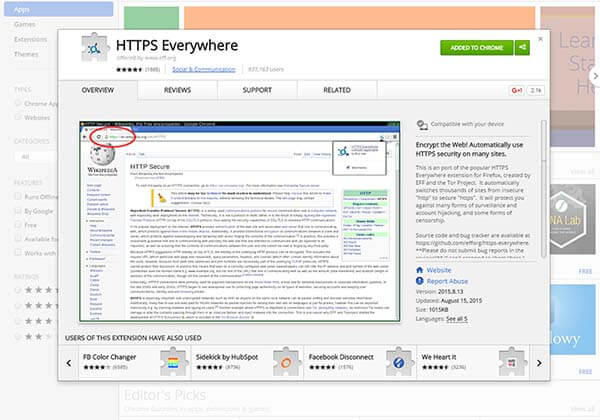Click the green share button
The image size is (600, 420).
pyautogui.click(x=522, y=47)
